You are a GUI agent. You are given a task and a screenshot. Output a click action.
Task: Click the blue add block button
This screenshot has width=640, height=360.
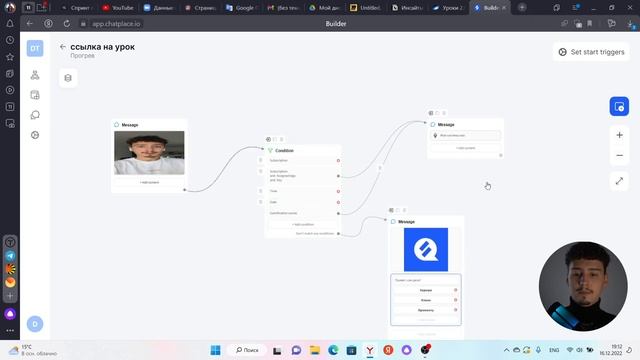pos(619,107)
